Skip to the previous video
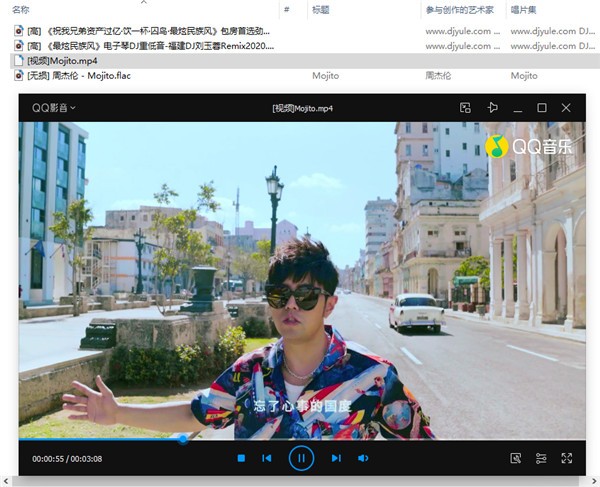Viewport: 600px width, 487px height. pyautogui.click(x=267, y=458)
